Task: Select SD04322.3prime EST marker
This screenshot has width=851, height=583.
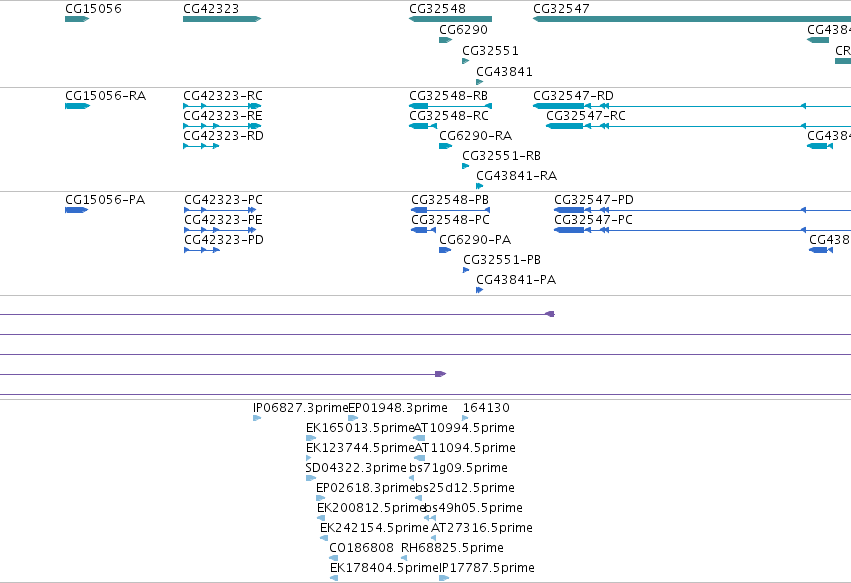Action: [310, 478]
